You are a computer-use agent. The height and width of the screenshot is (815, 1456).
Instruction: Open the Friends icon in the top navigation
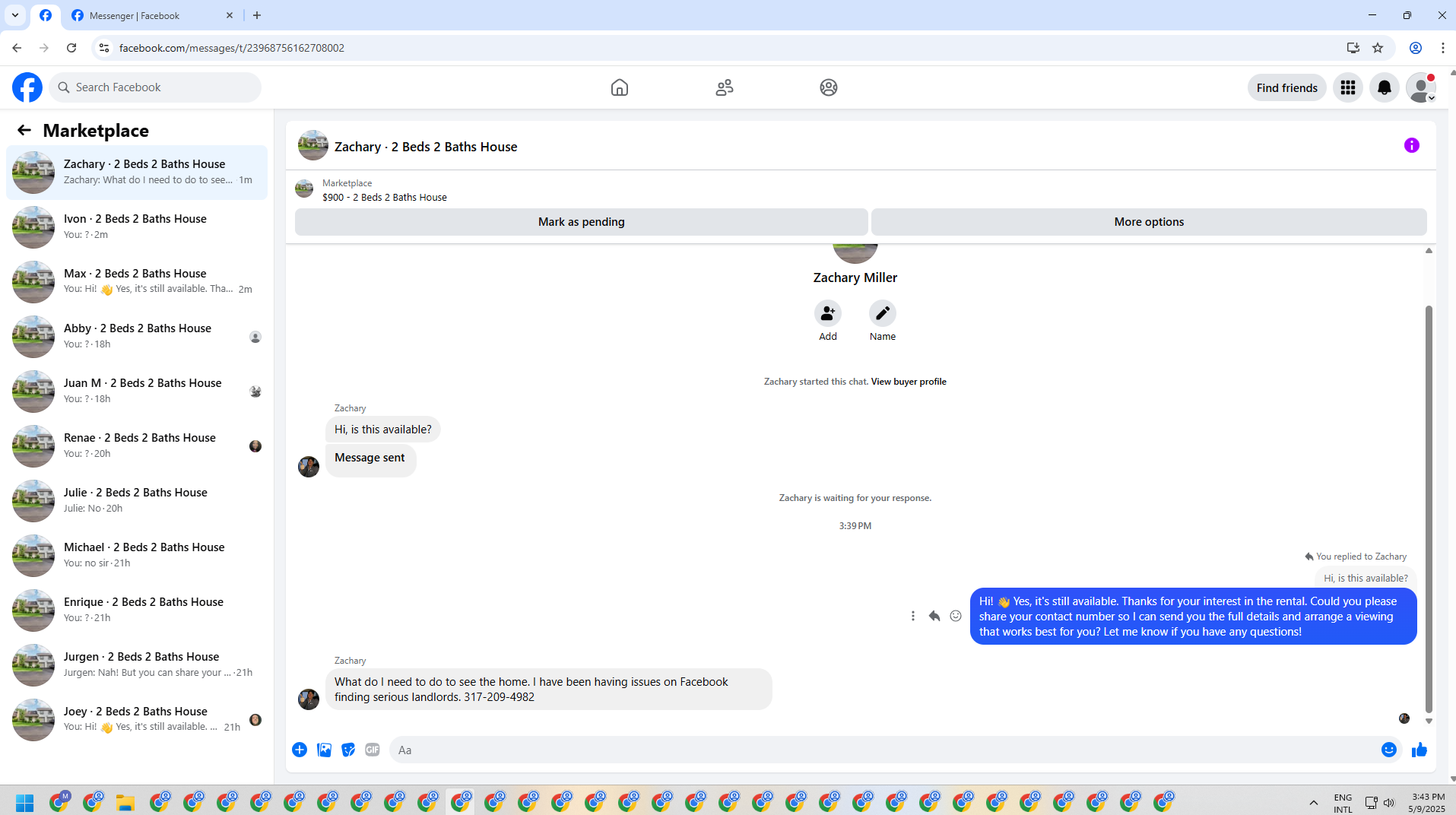[725, 87]
